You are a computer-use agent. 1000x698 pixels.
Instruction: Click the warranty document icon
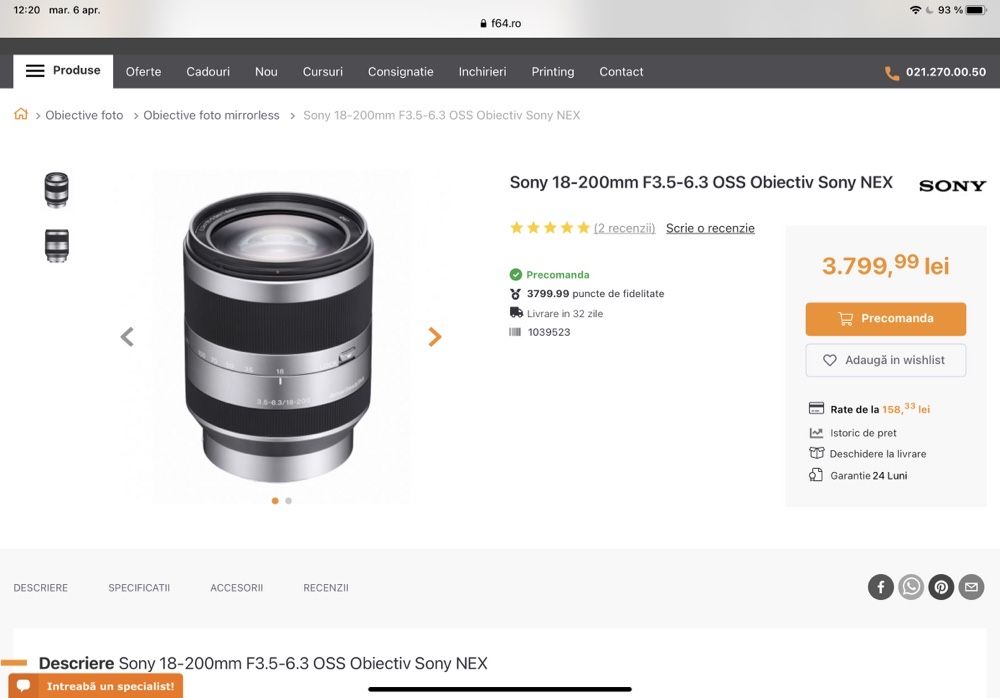816,475
